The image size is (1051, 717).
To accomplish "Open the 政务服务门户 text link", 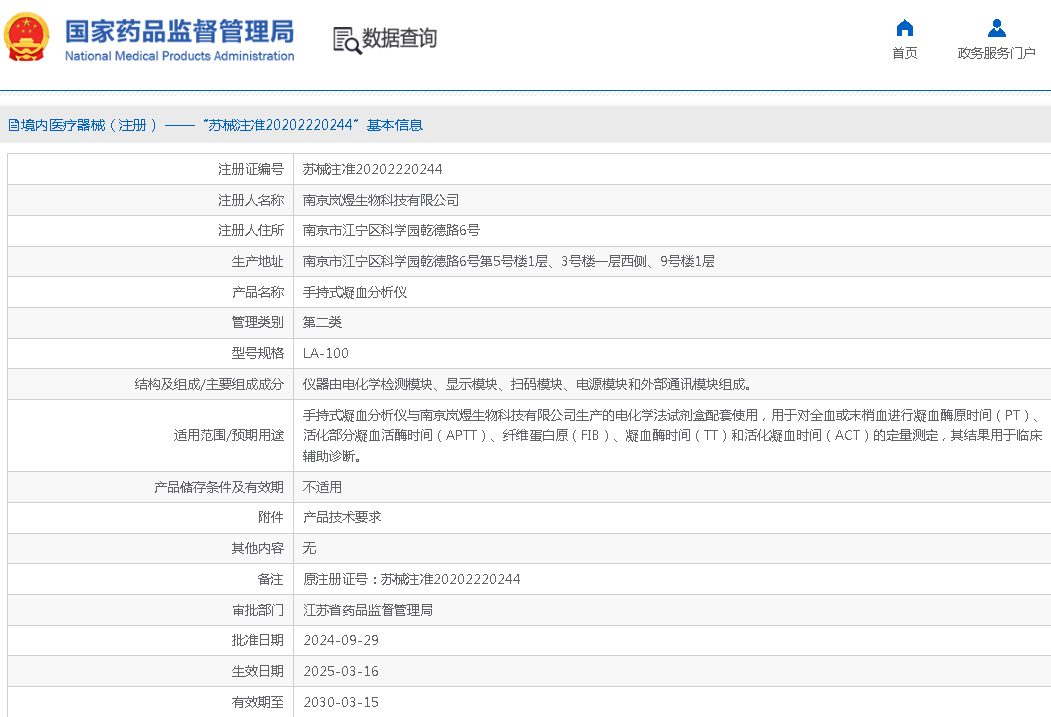I will click(x=996, y=53).
